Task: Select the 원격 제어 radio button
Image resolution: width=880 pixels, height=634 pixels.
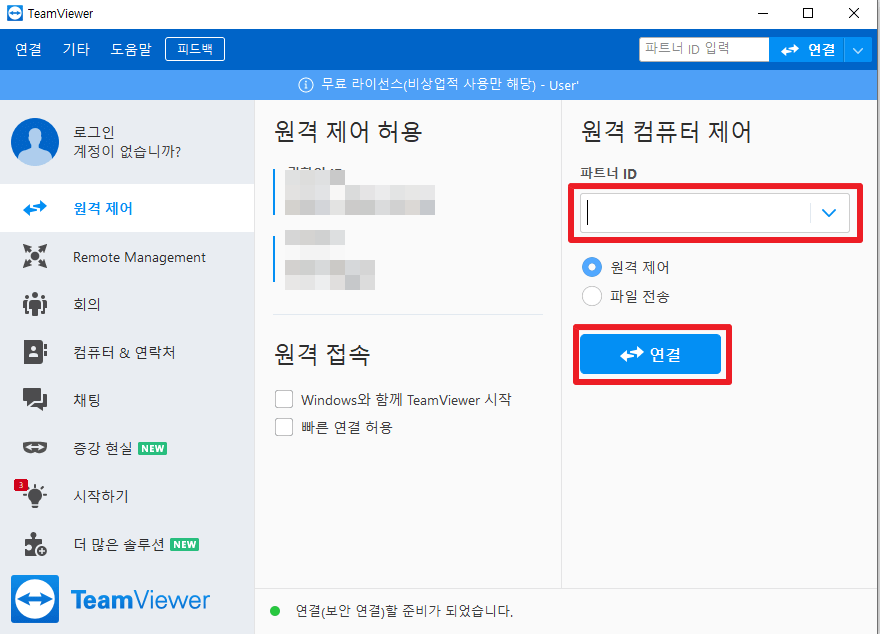Action: [592, 267]
